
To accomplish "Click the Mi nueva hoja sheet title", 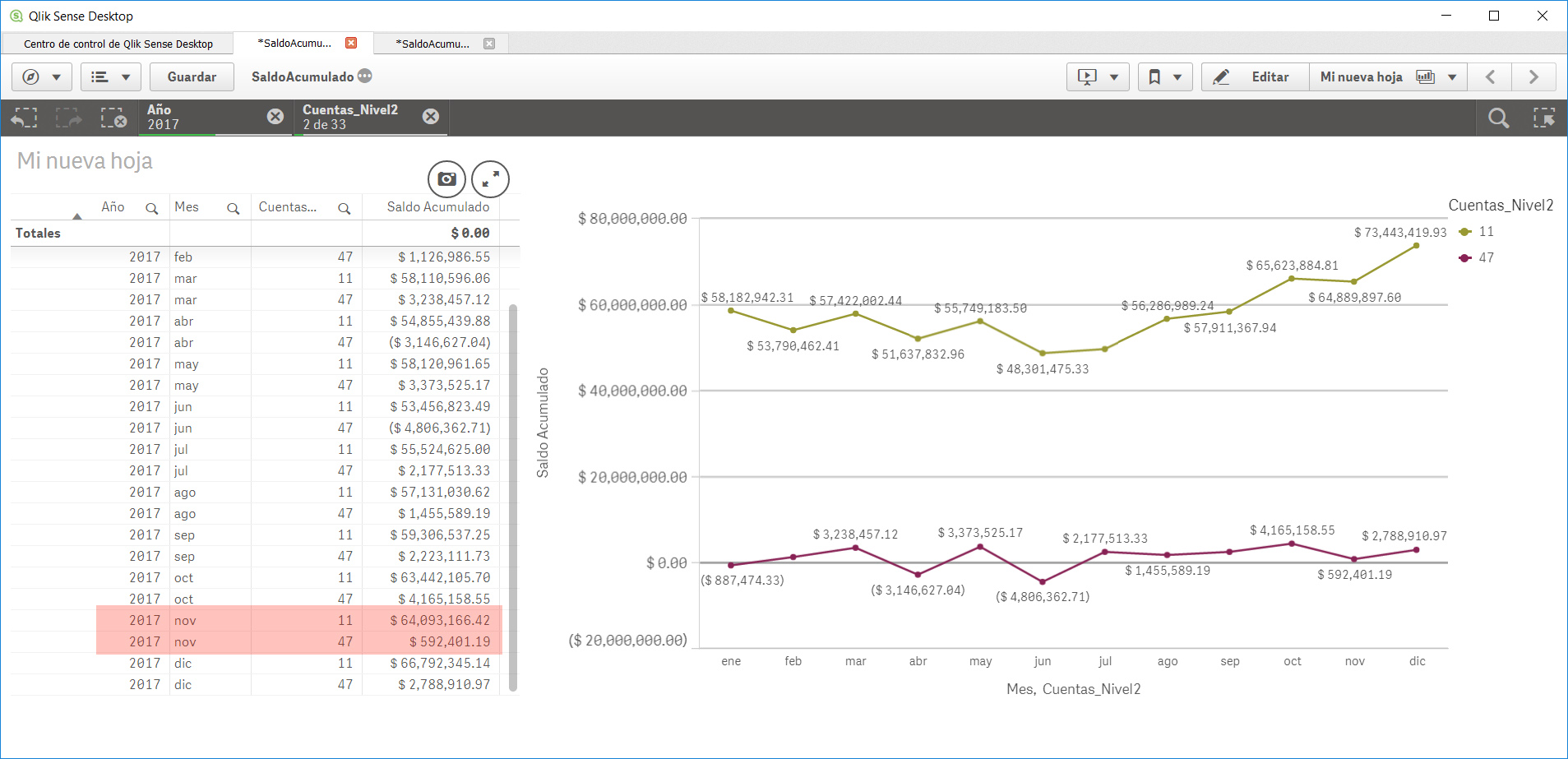I will click(85, 160).
